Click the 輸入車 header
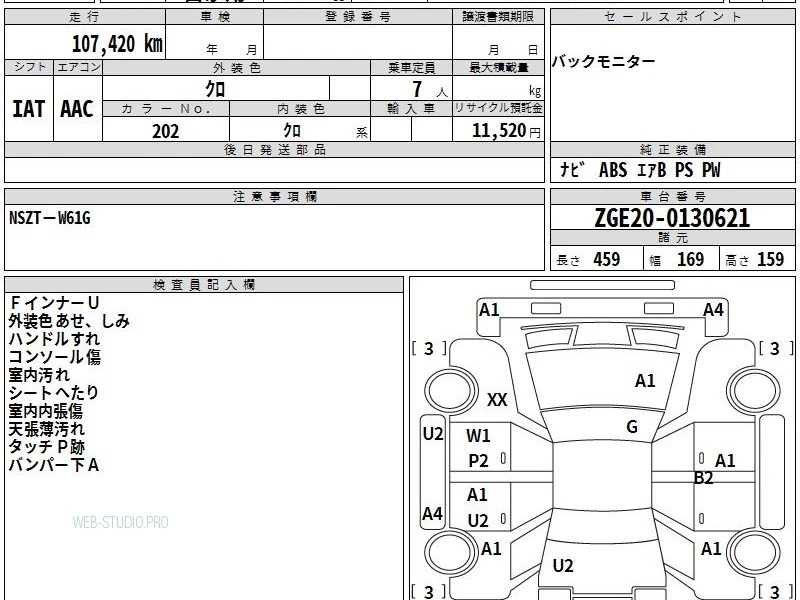 point(411,109)
